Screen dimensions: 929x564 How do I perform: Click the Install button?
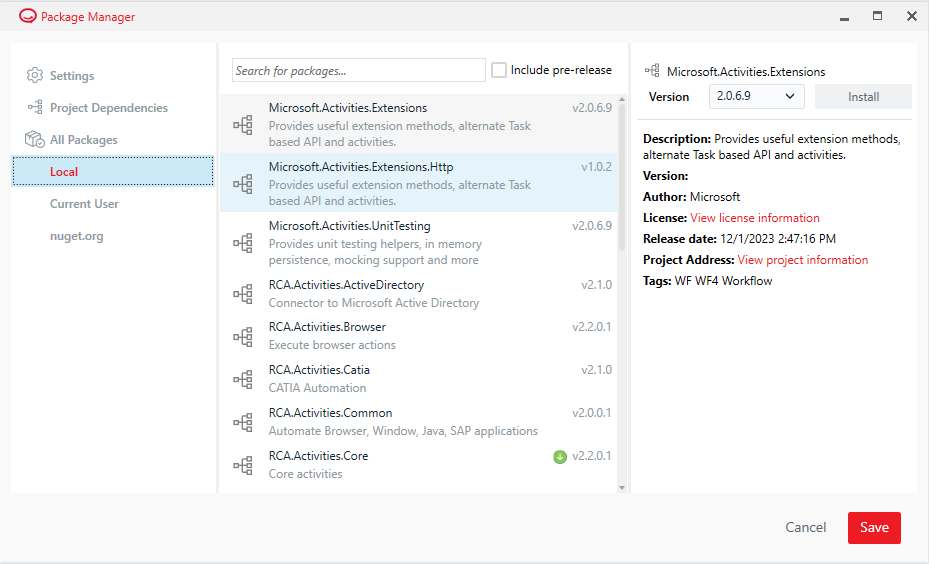[x=863, y=97]
